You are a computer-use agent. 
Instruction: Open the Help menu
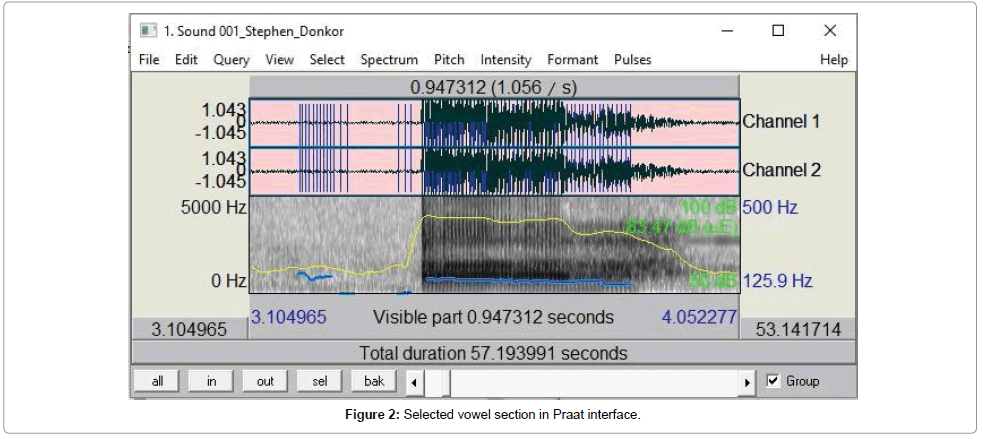tap(833, 60)
